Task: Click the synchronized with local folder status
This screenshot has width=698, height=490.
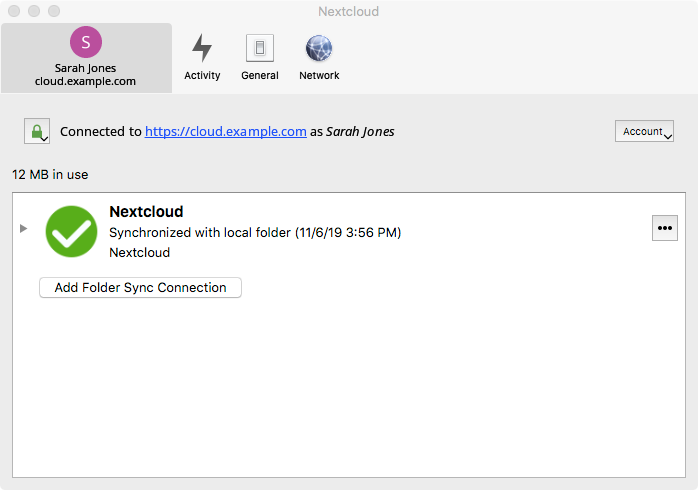Action: (255, 233)
